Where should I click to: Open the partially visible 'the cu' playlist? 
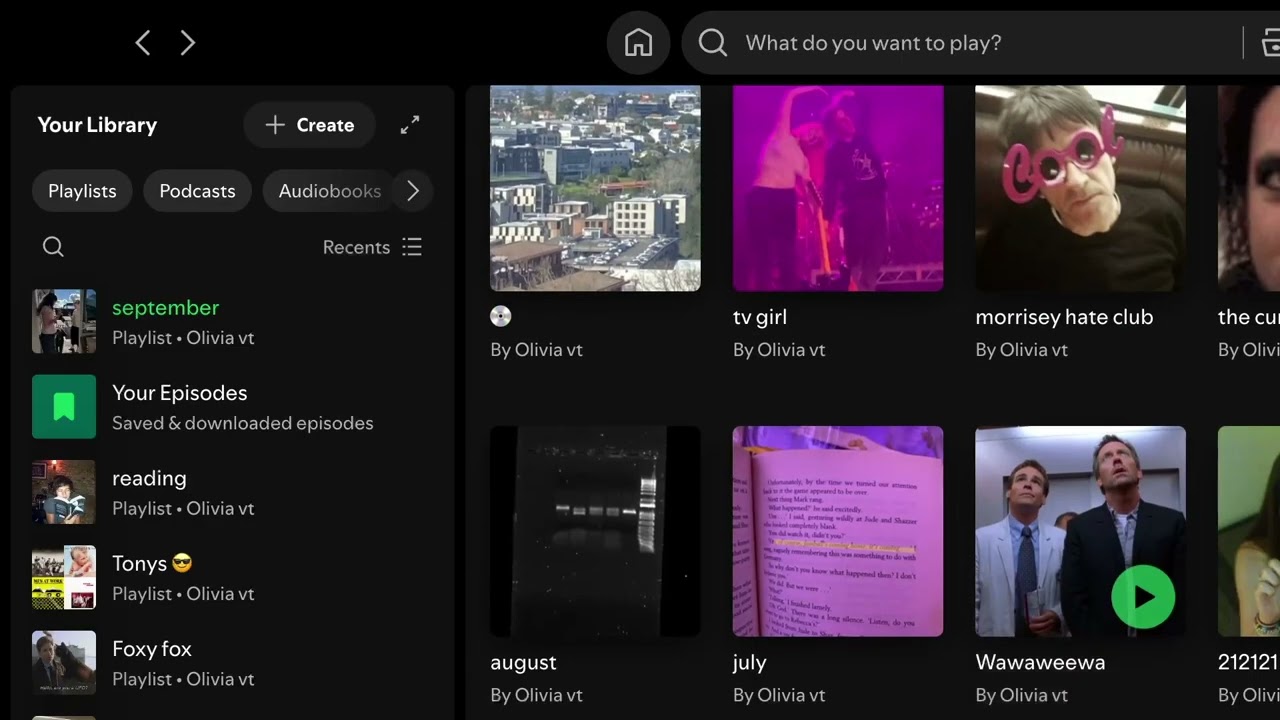(1249, 188)
